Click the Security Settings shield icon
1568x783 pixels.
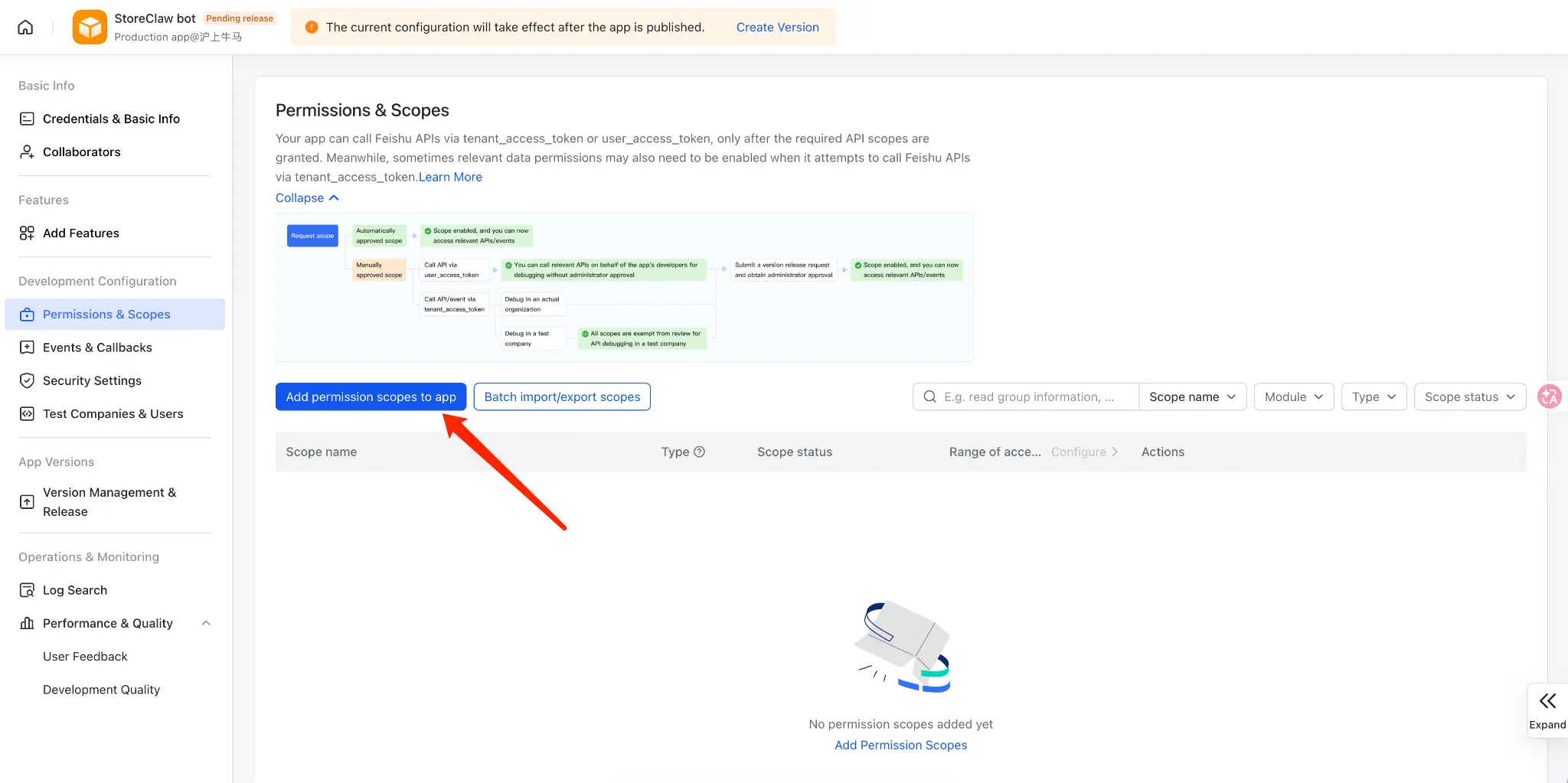[27, 380]
